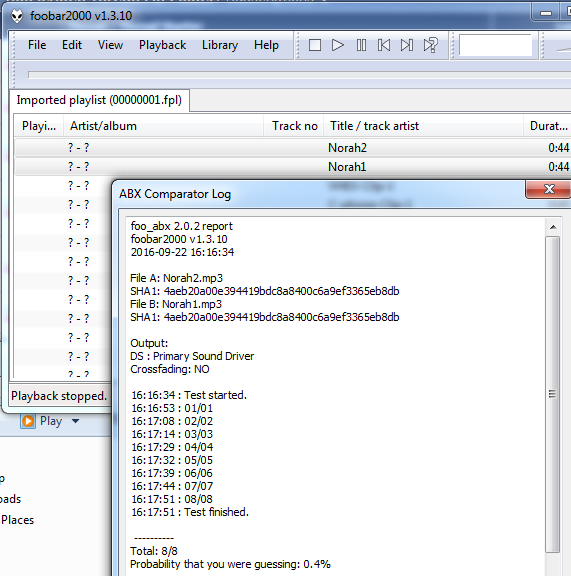Open the Playback menu
This screenshot has height=576, width=571.
(x=162, y=45)
